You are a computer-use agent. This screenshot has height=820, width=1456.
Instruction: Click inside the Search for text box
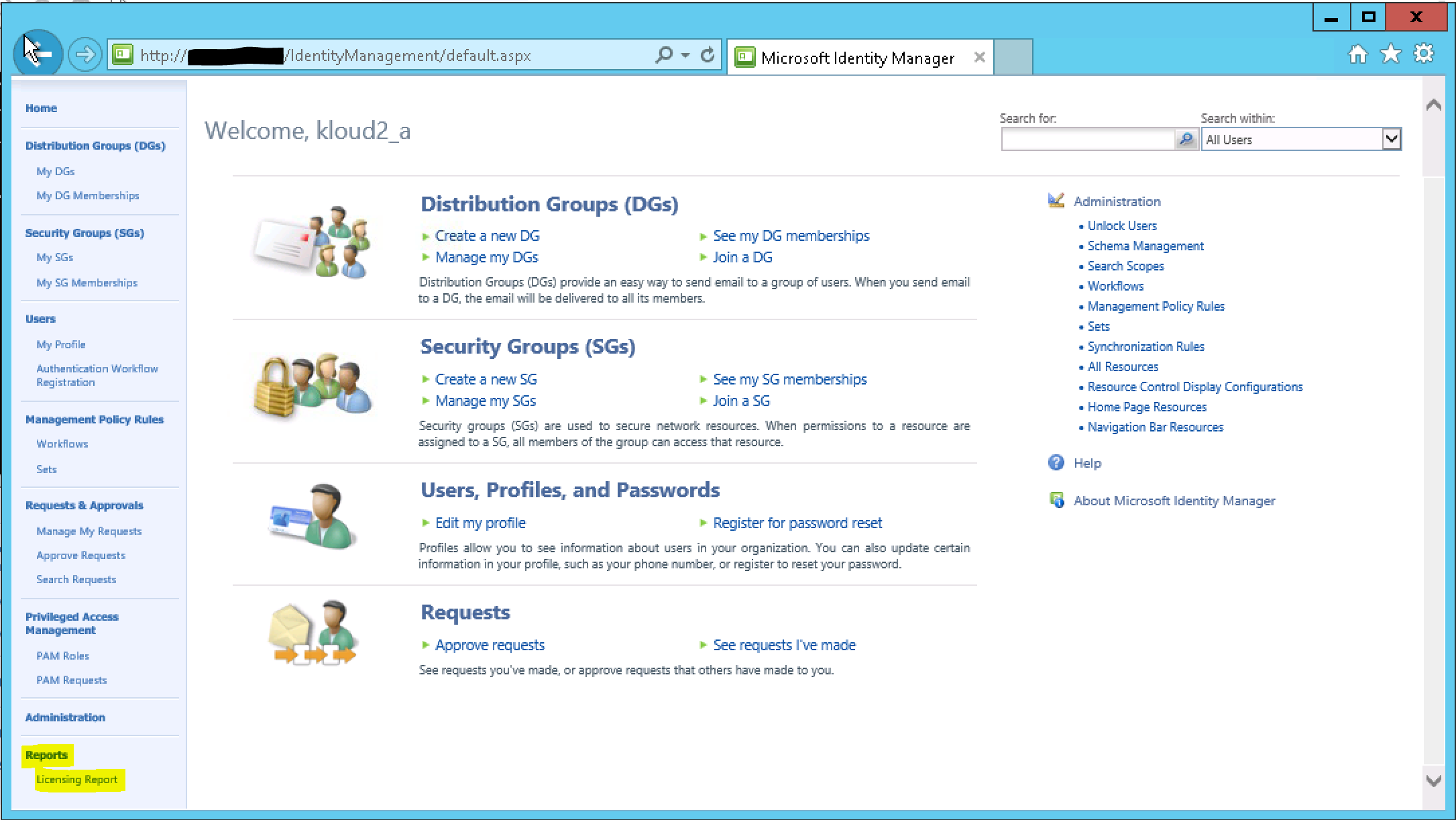click(x=1088, y=140)
